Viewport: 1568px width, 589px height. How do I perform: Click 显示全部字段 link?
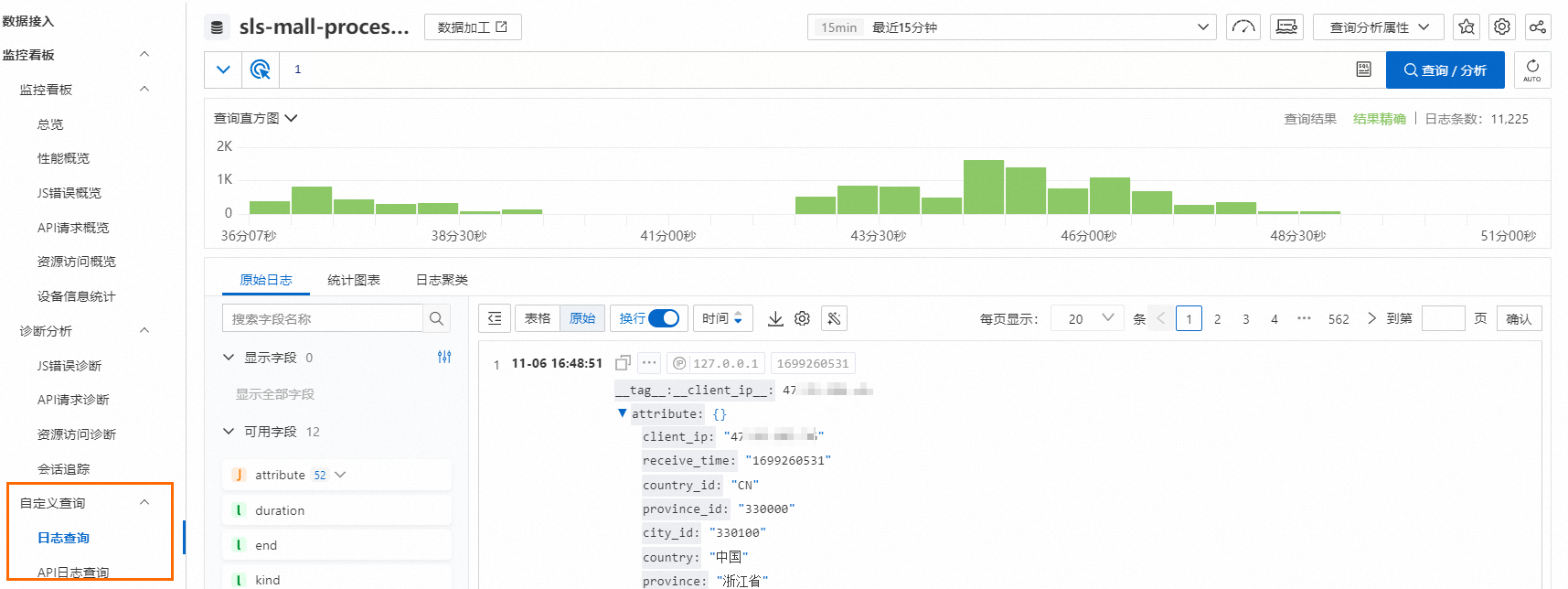pyautogui.click(x=275, y=394)
